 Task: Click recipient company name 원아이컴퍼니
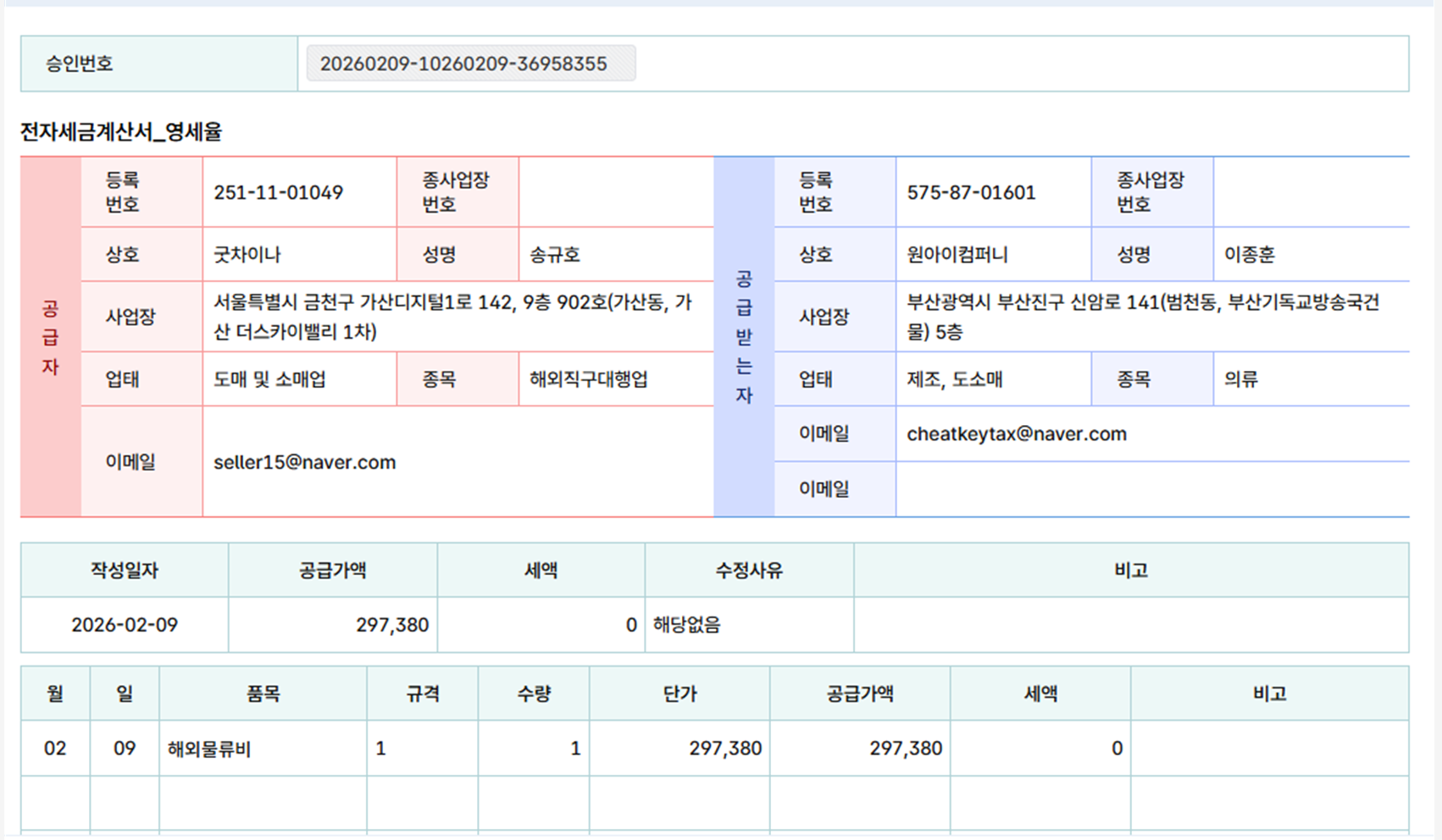957,255
